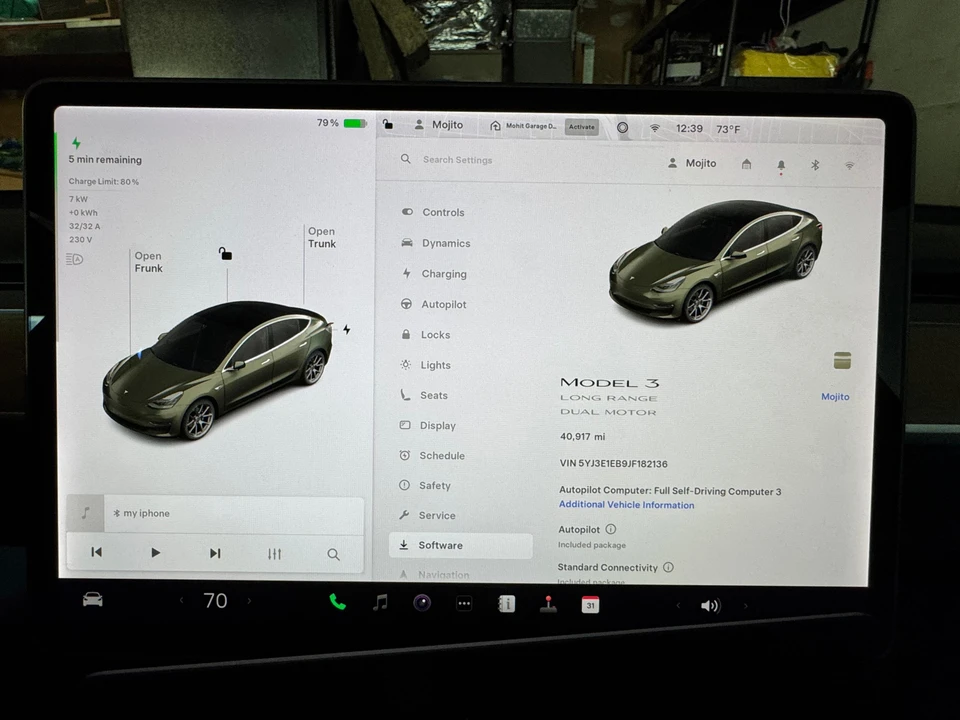The width and height of the screenshot is (960, 720).
Task: Tap the cabin temperature value 70
Action: coord(215,601)
